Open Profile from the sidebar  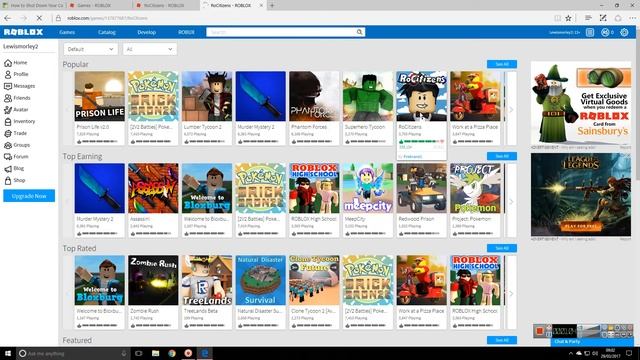(16, 74)
